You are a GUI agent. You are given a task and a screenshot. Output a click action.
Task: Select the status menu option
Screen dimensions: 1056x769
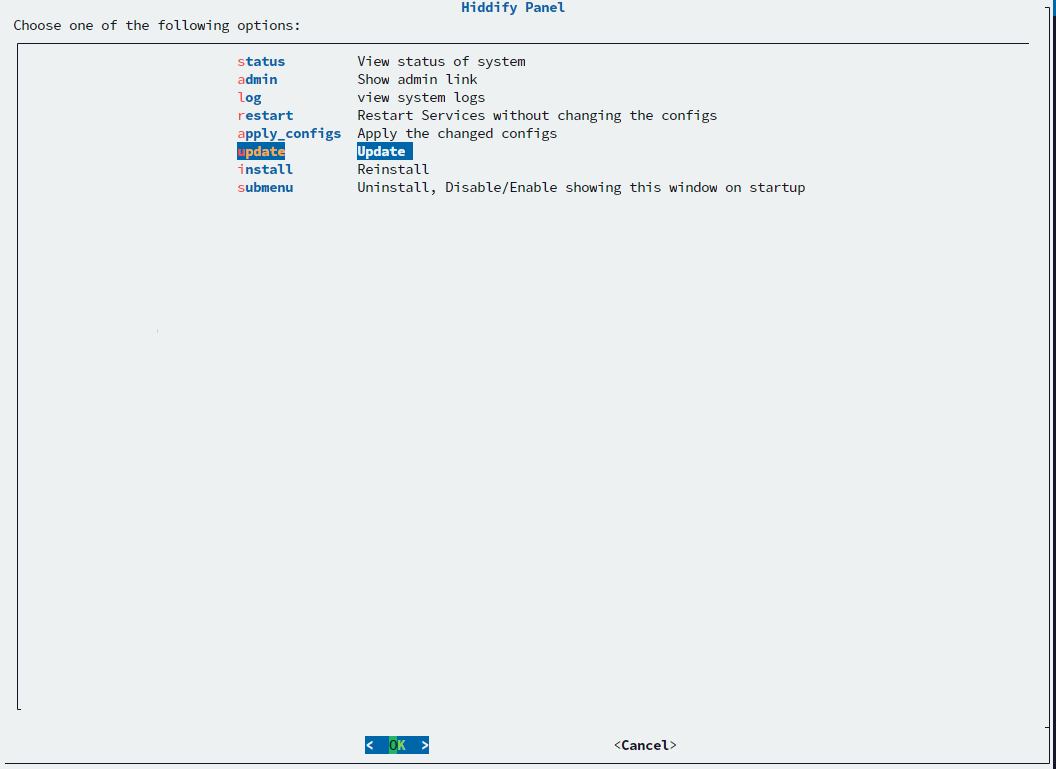click(261, 61)
